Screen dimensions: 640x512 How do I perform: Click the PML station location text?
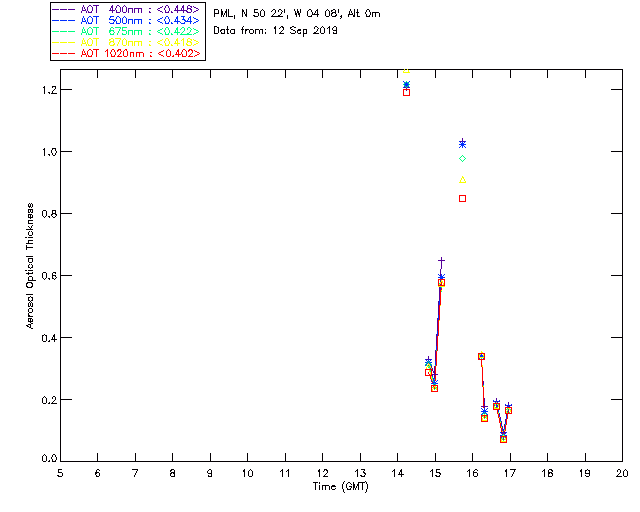click(x=297, y=14)
